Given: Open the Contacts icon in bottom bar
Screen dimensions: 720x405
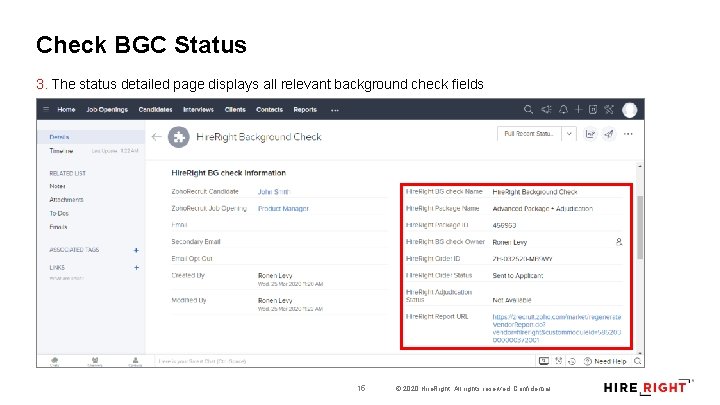Looking at the screenshot, I should point(135,361).
